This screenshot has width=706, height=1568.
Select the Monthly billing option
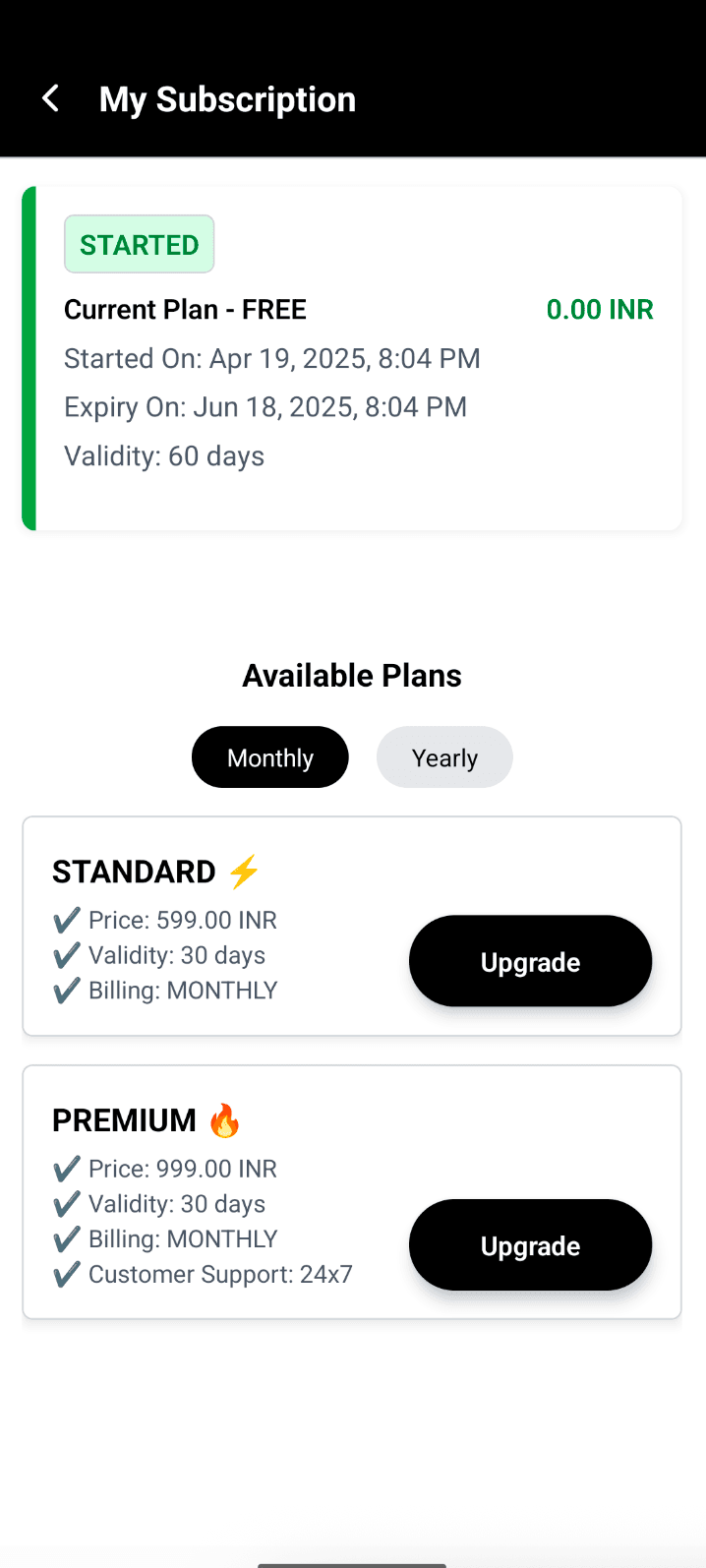[x=269, y=756]
